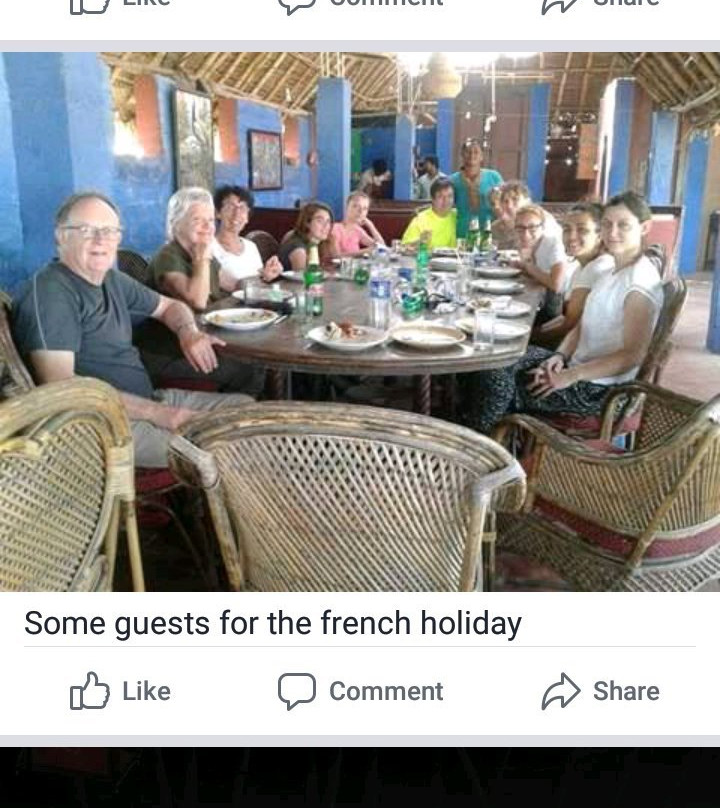This screenshot has height=808, width=720.
Task: Tap the cut-off thumbs-up icon at the top
Action: [90, 7]
